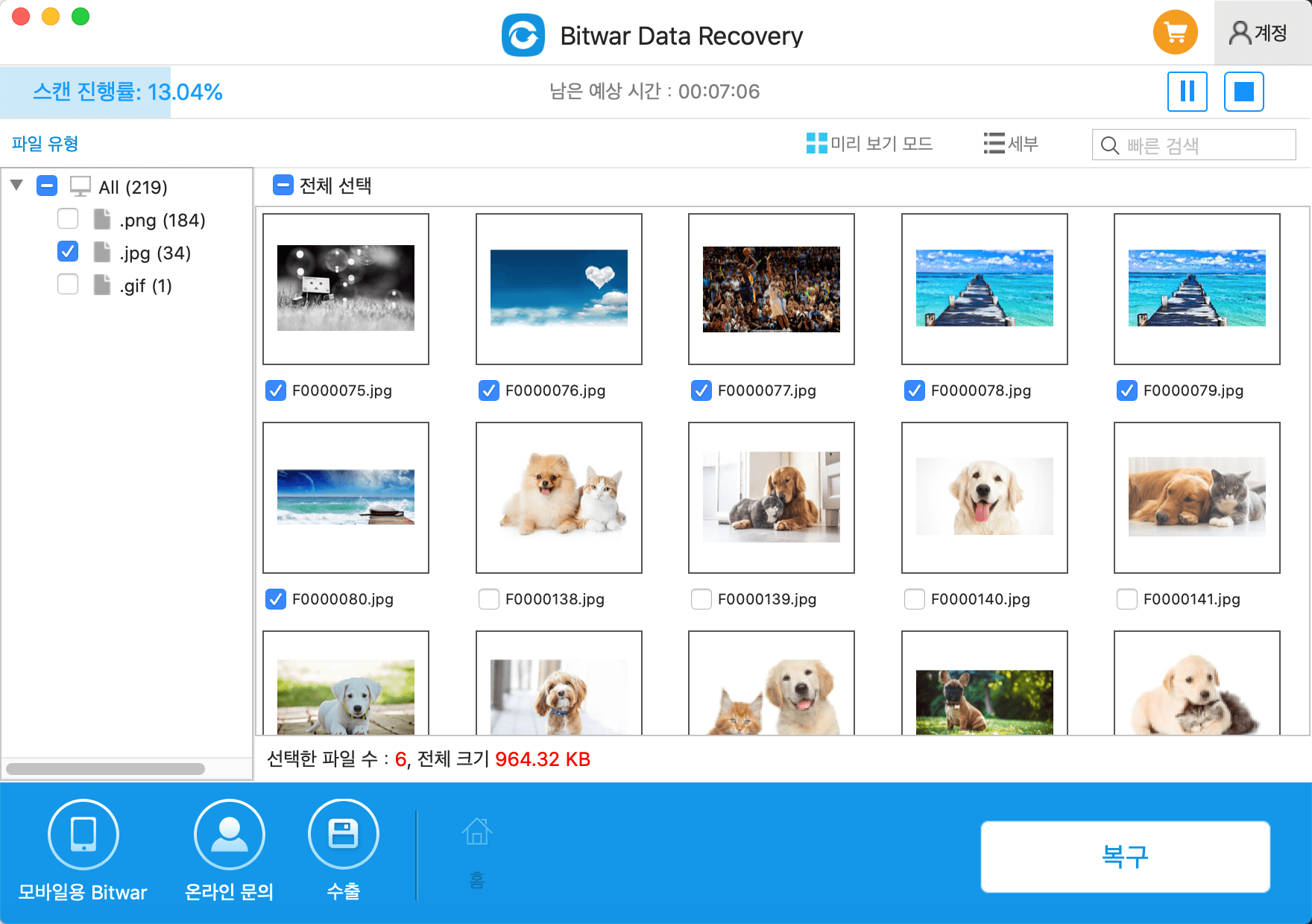Screen dimensions: 1312x924
Task: Check F0000138.jpg checkbox
Action: 489,599
